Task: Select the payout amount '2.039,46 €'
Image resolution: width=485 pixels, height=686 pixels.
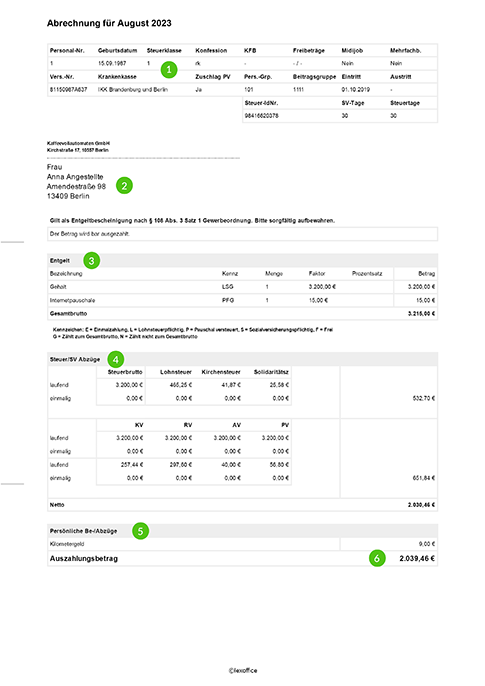Action: 417,559
